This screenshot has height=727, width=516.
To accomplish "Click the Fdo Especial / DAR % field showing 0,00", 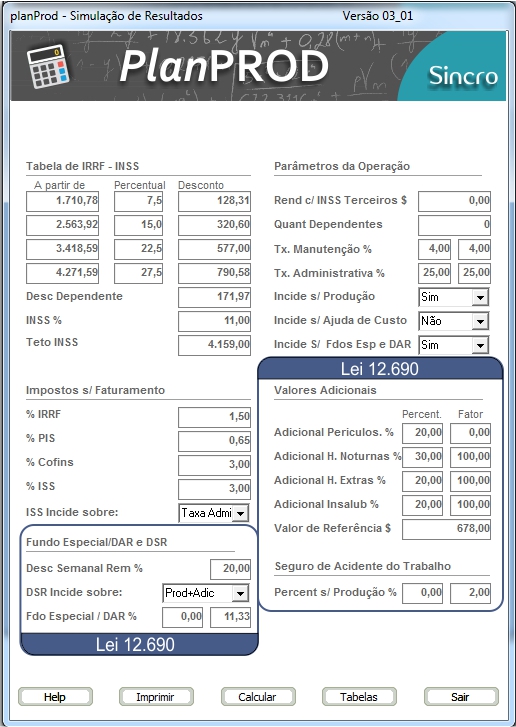I will [183, 617].
